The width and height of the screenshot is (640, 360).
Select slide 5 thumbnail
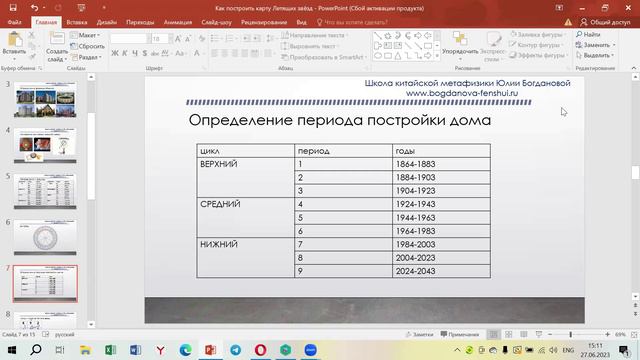[45, 191]
